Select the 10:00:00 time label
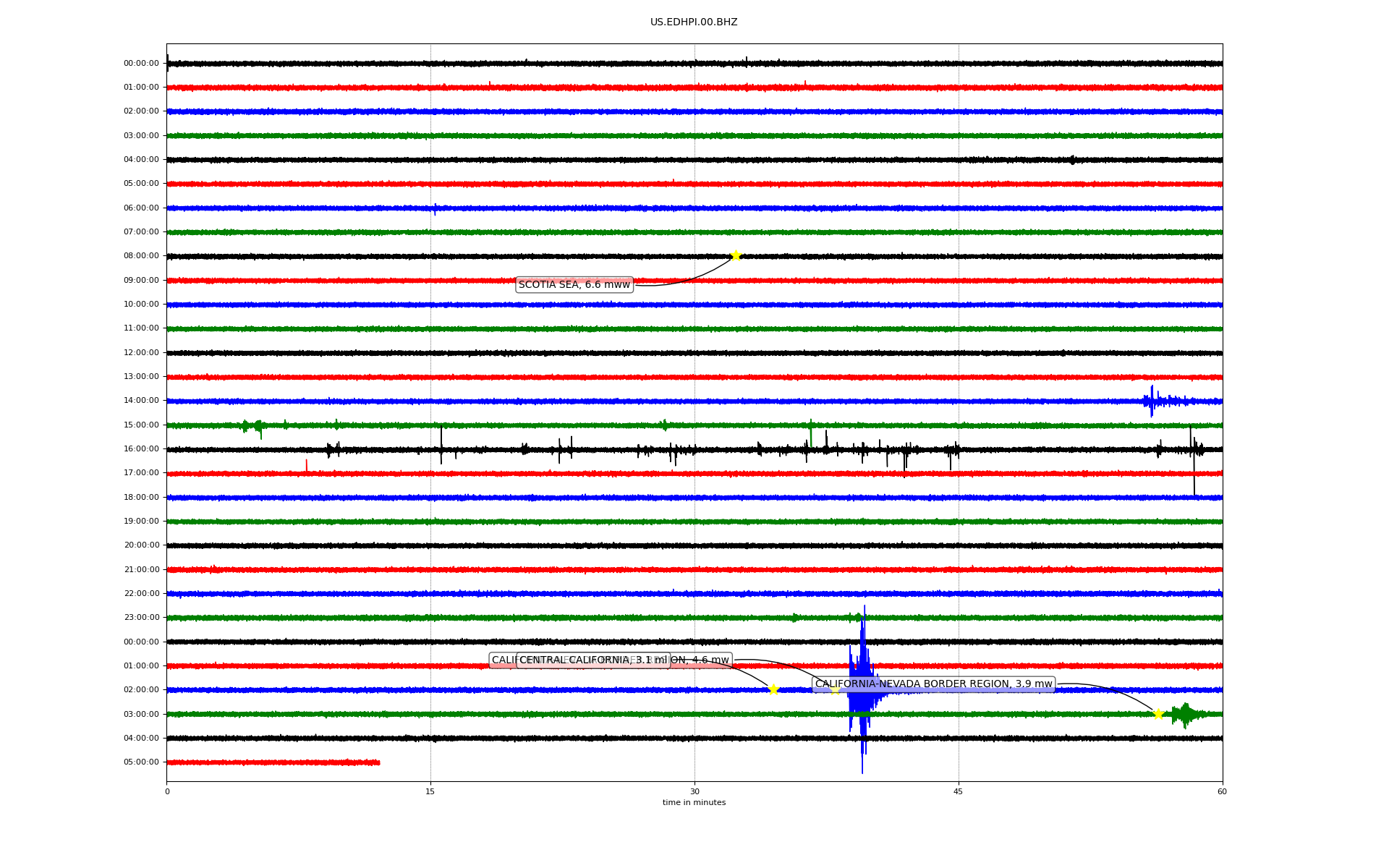 pos(141,305)
